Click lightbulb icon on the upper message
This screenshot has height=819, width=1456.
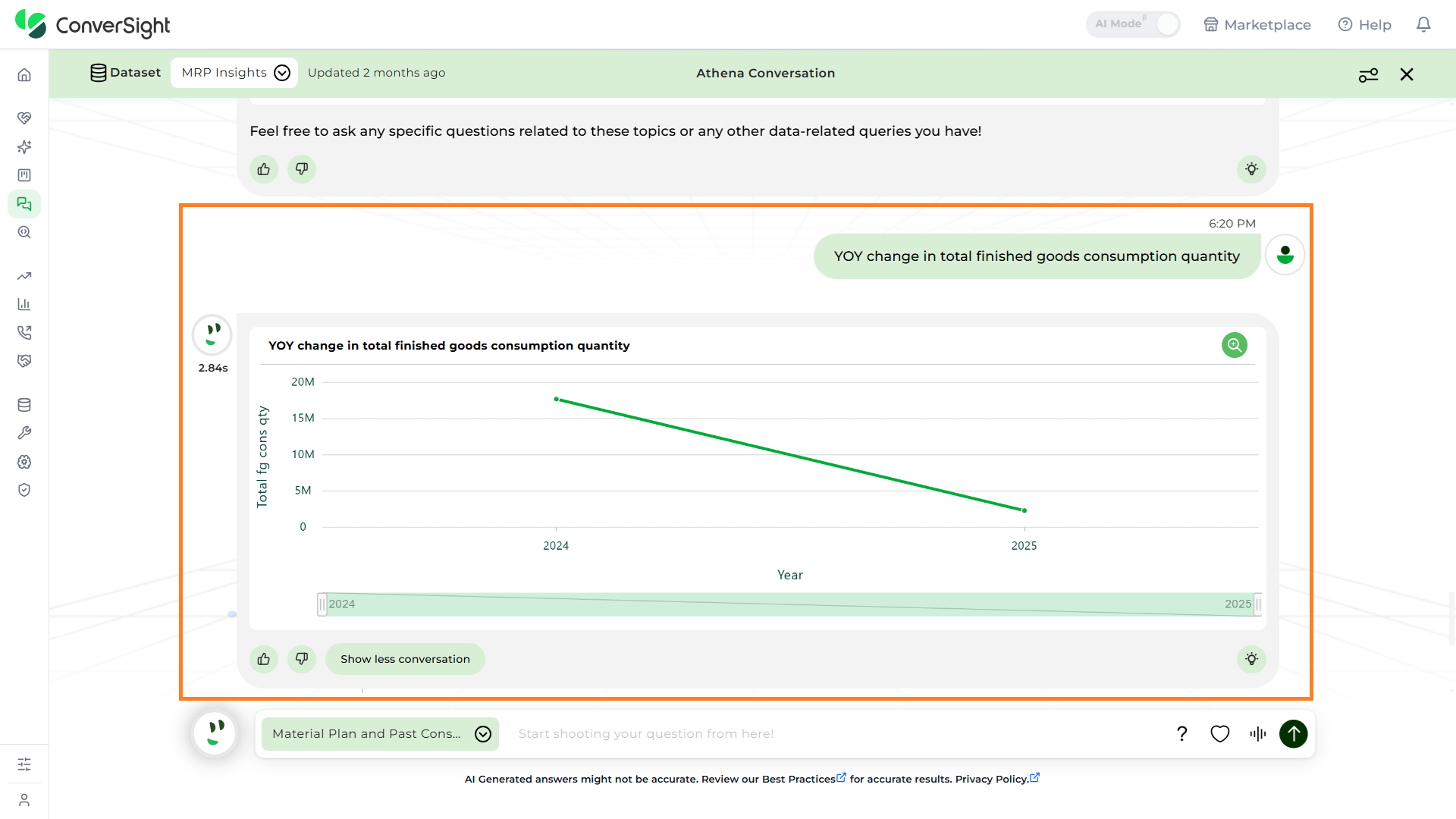[1251, 169]
